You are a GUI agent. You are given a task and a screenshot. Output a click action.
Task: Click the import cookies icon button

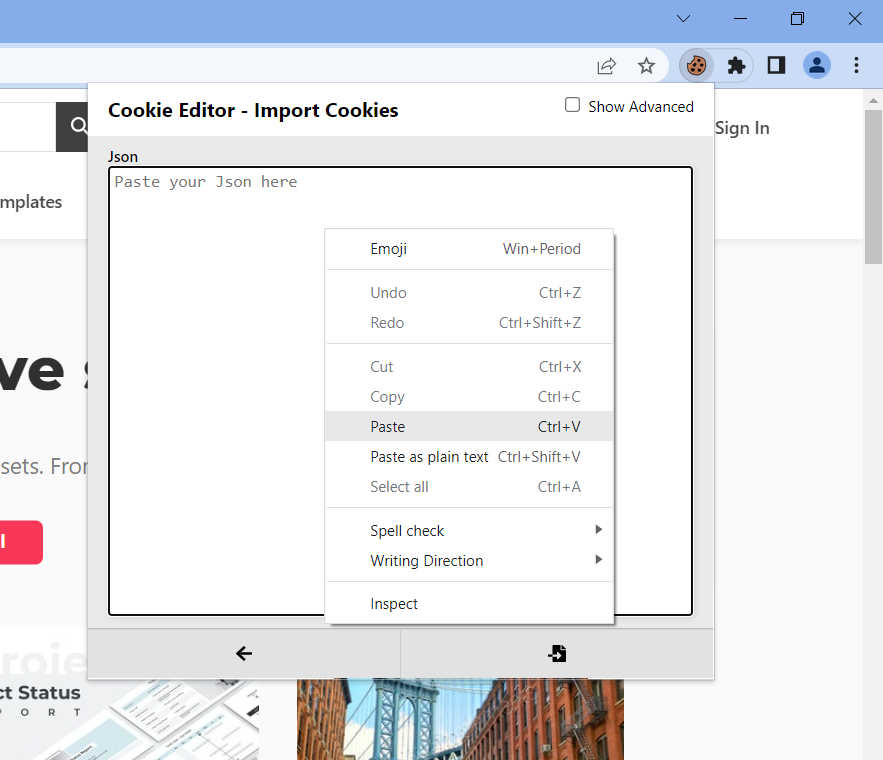[x=557, y=654]
